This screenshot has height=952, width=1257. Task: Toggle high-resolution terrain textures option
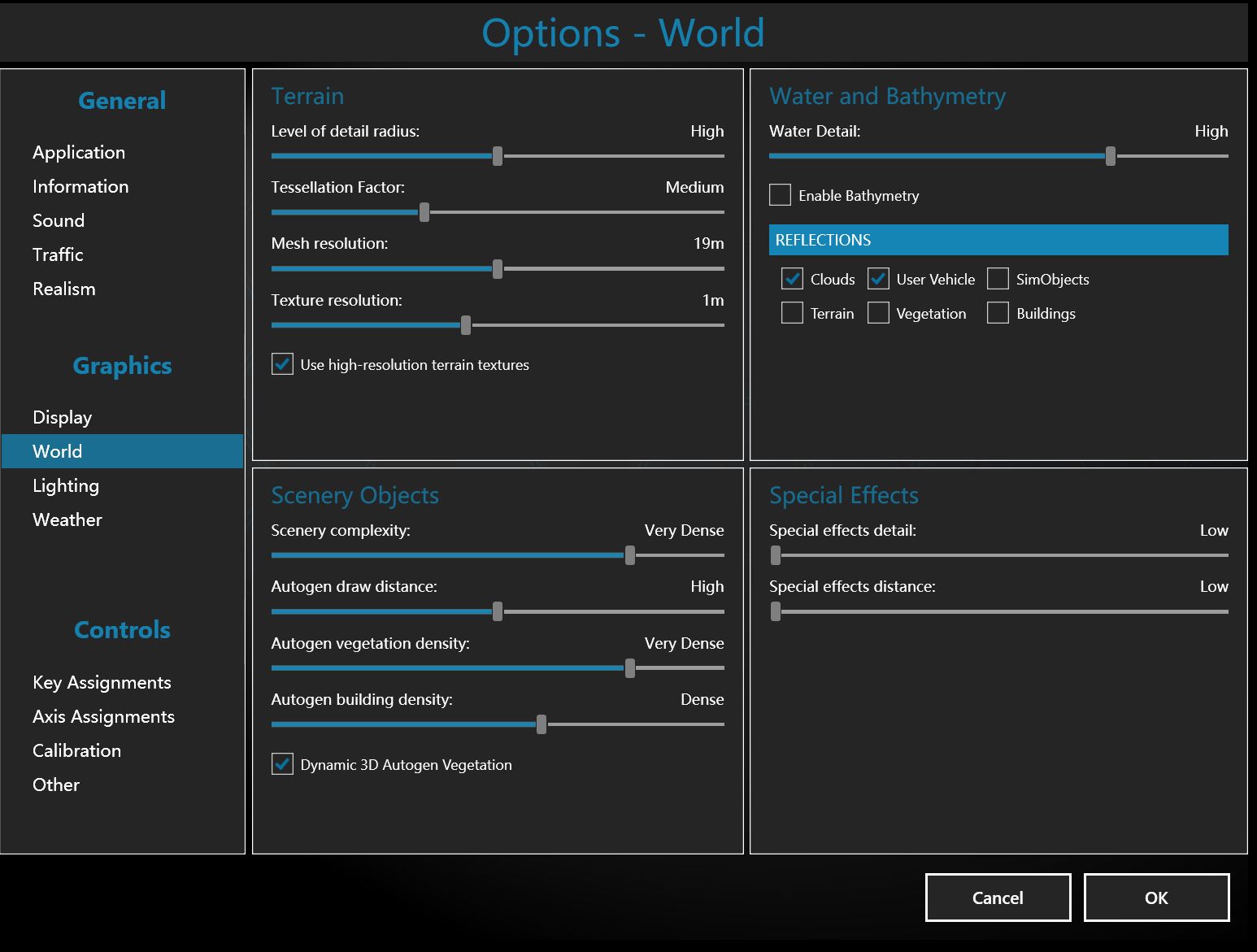[x=282, y=364]
